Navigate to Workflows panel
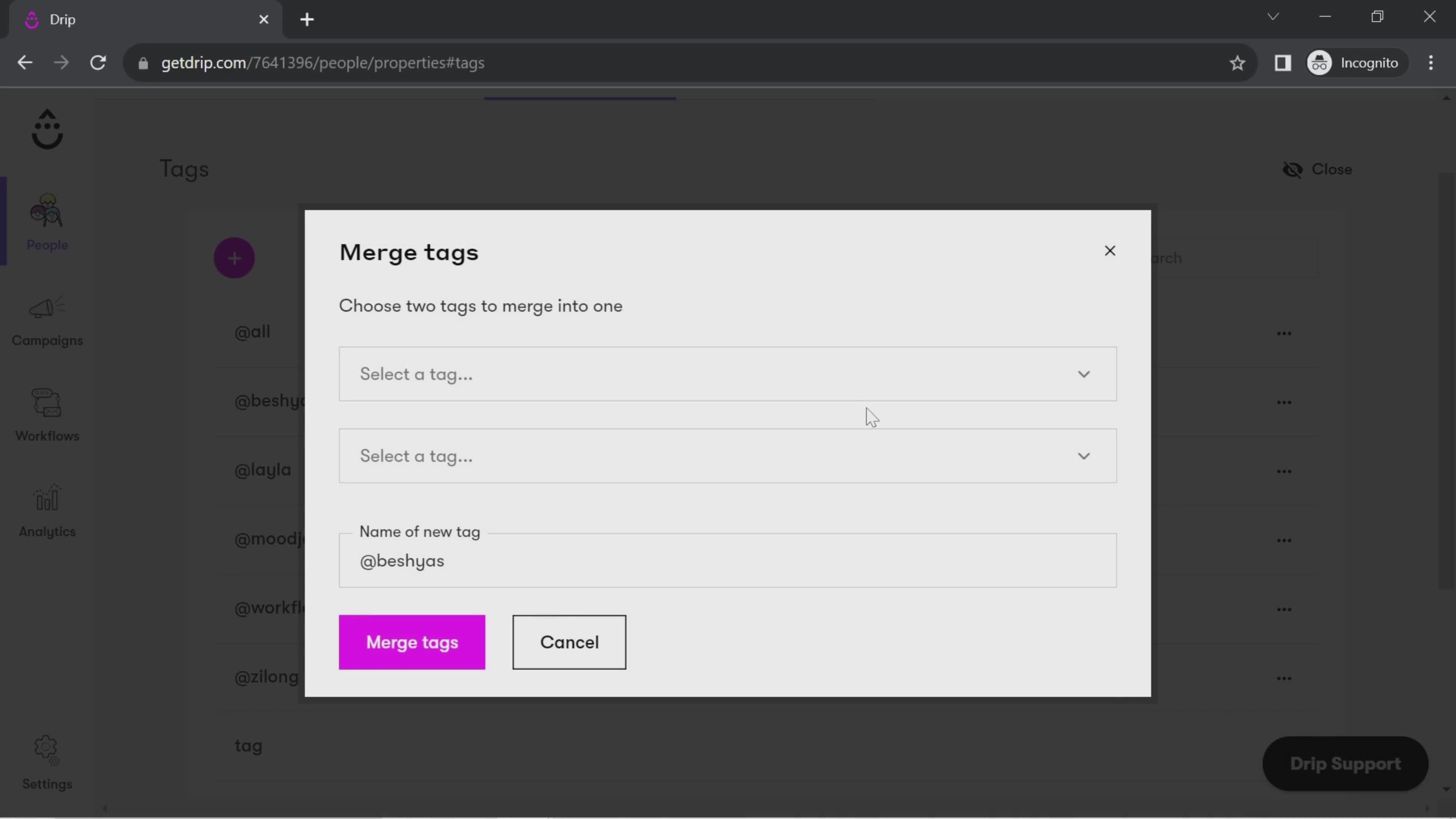The width and height of the screenshot is (1456, 819). coord(47,415)
